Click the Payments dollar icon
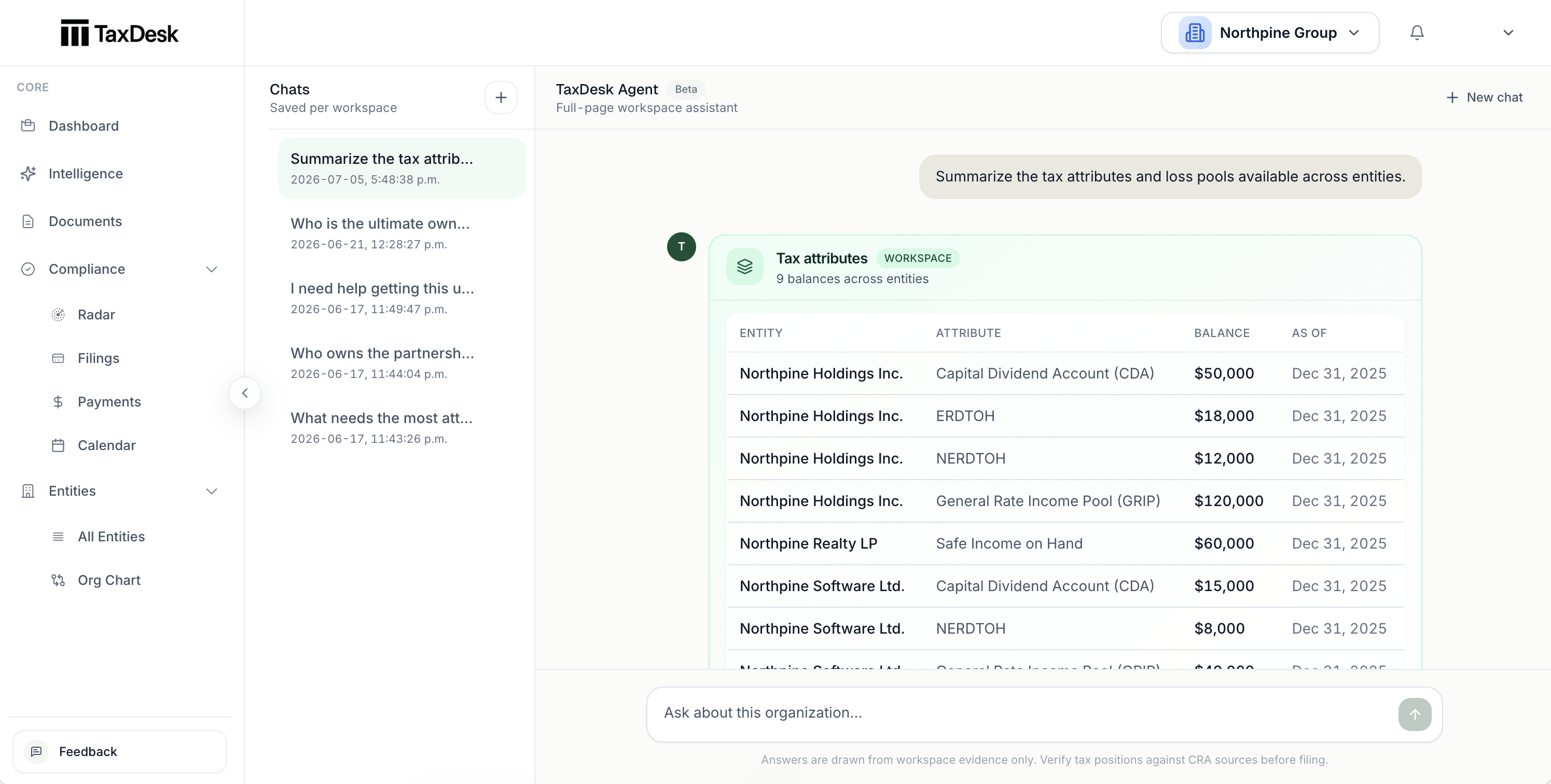The image size is (1551, 784). 58,402
